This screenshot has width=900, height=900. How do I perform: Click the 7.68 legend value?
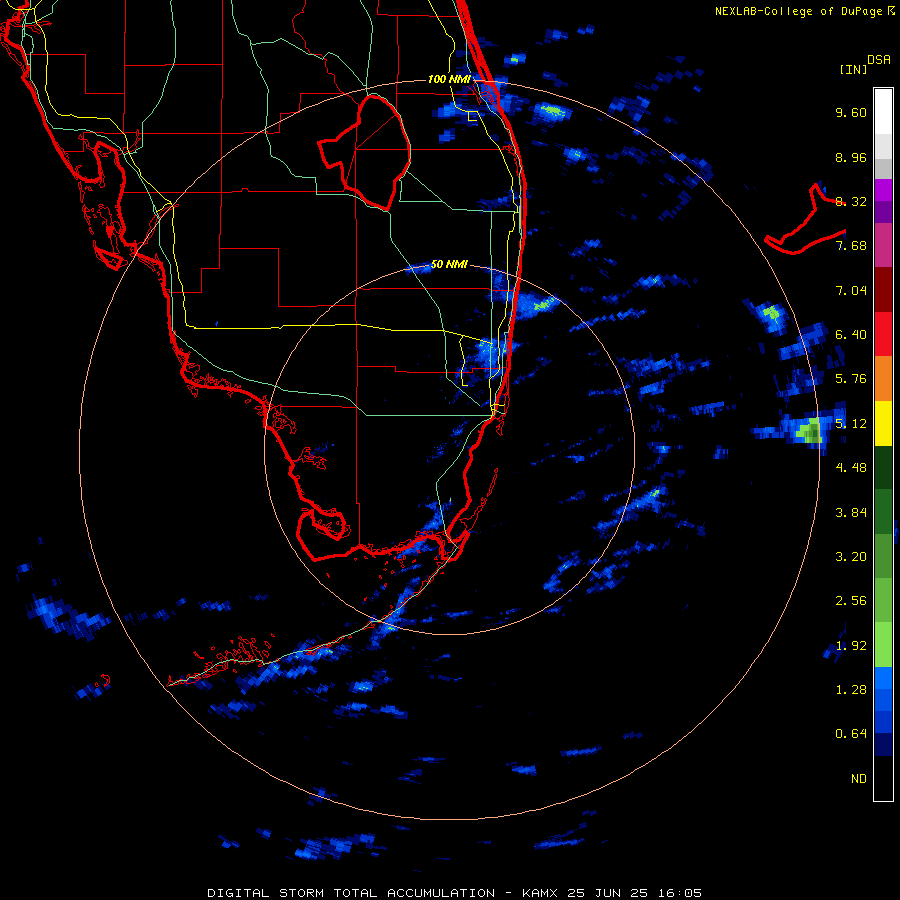851,246
